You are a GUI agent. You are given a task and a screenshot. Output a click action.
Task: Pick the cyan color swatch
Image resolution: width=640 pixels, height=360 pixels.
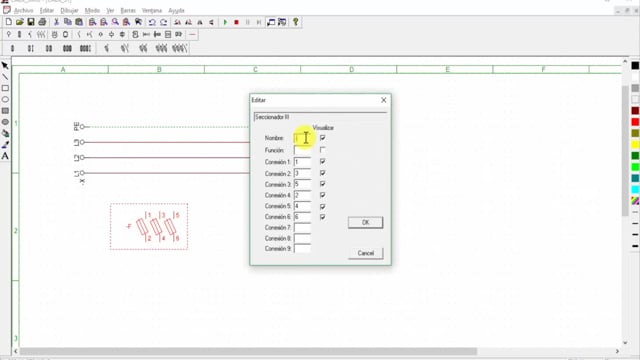[x=635, y=189]
